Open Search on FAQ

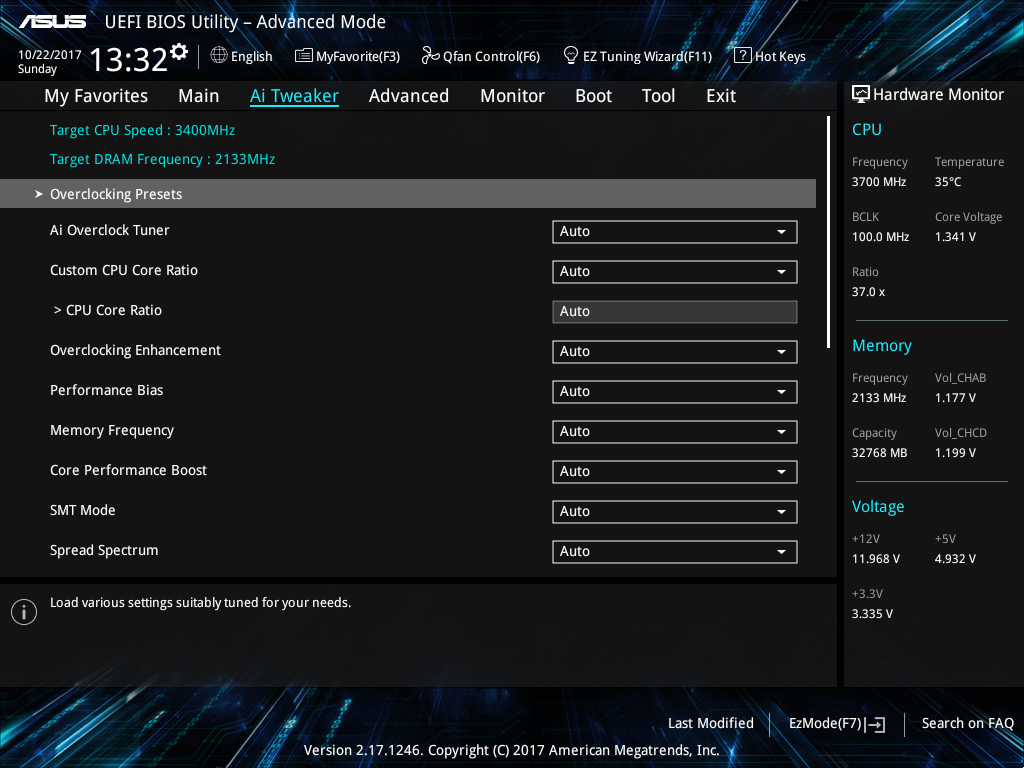[x=967, y=724]
